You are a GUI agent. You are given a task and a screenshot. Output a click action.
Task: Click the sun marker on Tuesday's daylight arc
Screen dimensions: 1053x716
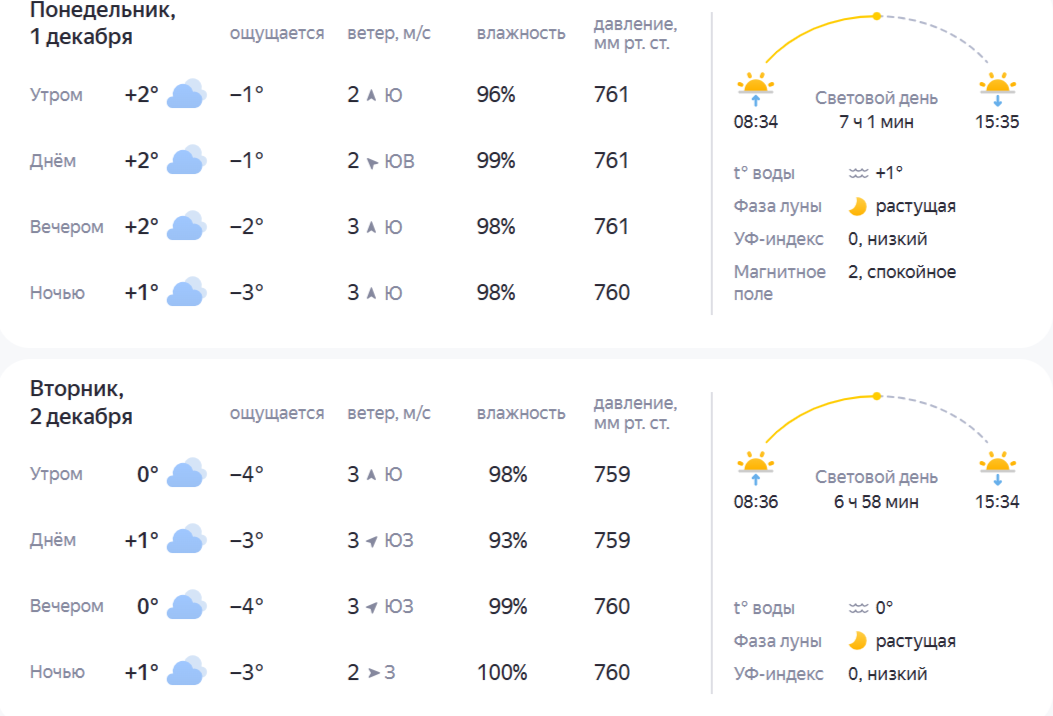(x=877, y=396)
